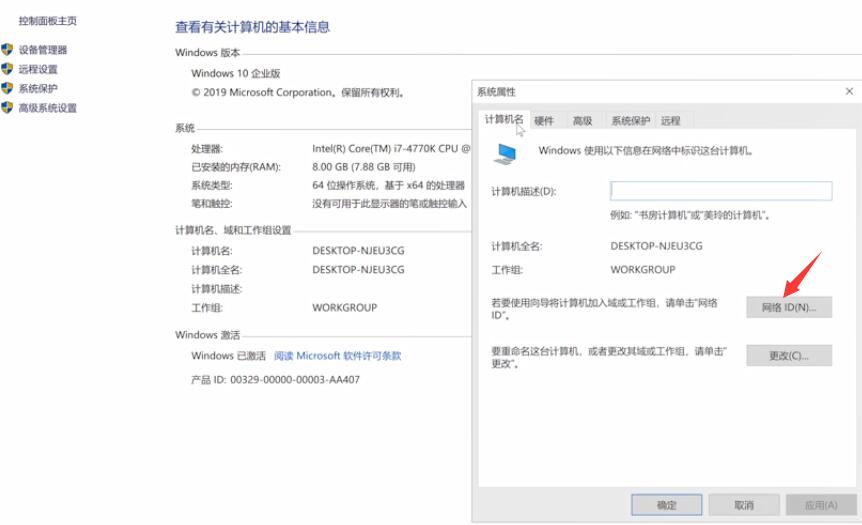
Task: Open 远程设置 from the sidebar
Action: tap(38, 69)
